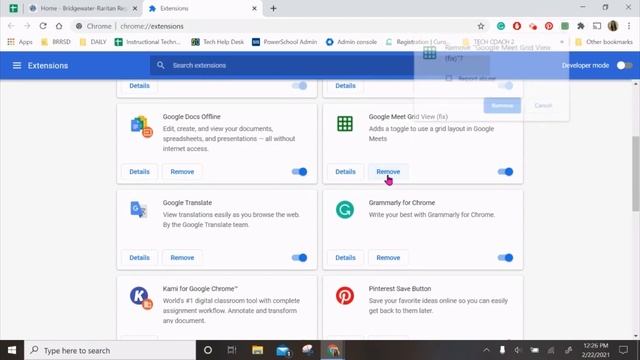
Task: Click the Pinterest Save Button icon
Action: point(345,296)
